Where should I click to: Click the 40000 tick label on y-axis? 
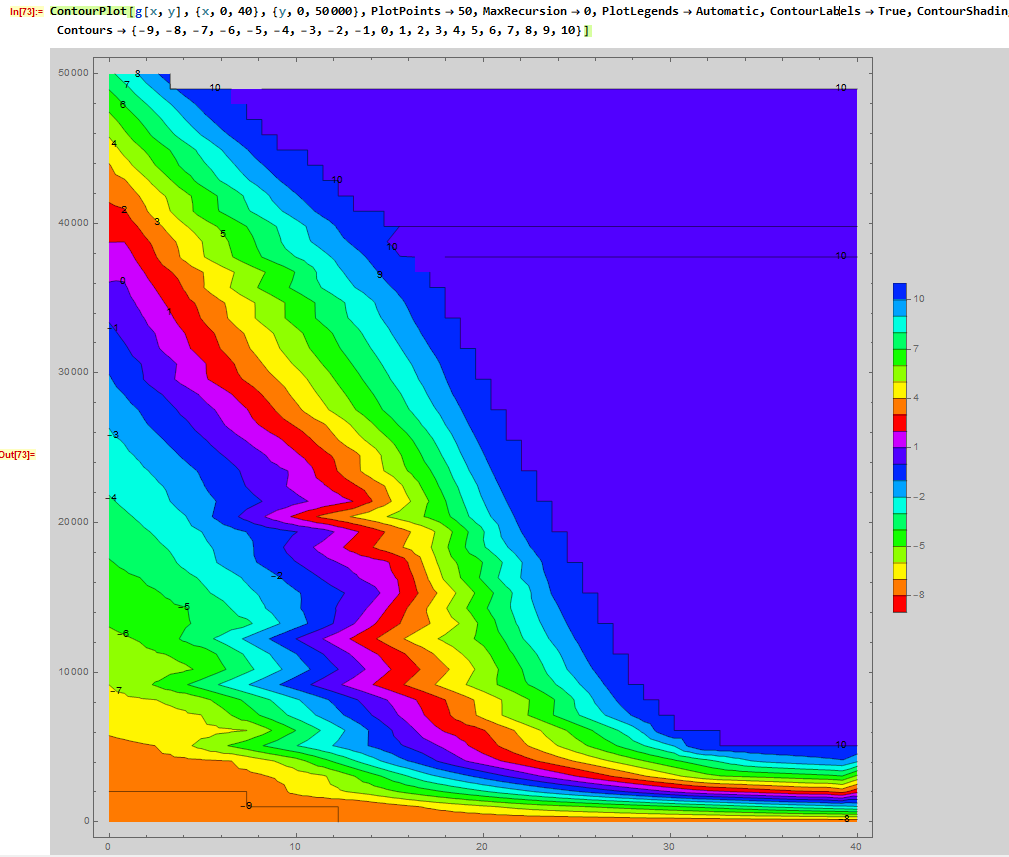click(69, 223)
